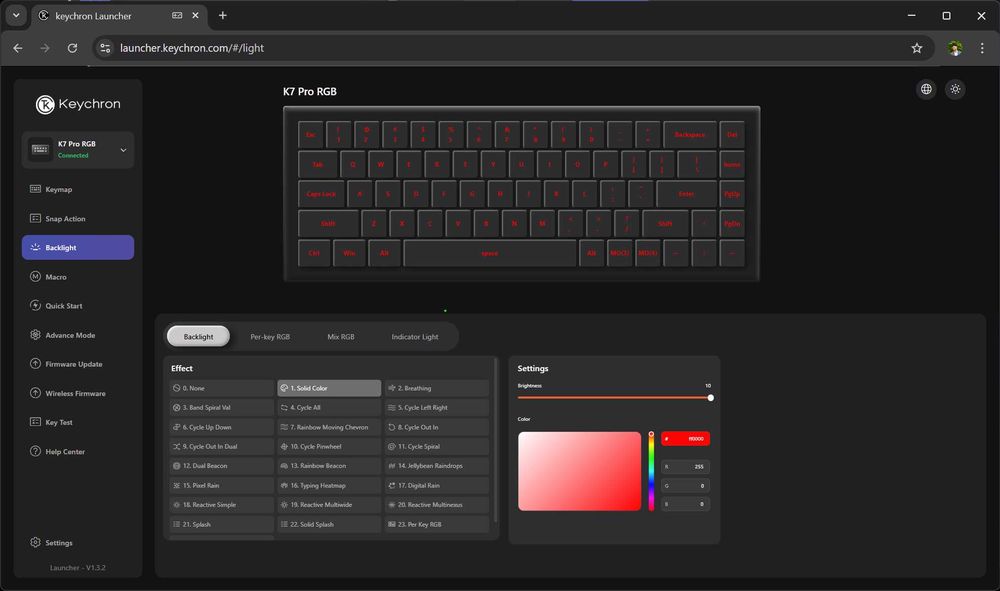Click the rainbow hue strip
Image resolution: width=1000 pixels, height=591 pixels.
point(651,471)
